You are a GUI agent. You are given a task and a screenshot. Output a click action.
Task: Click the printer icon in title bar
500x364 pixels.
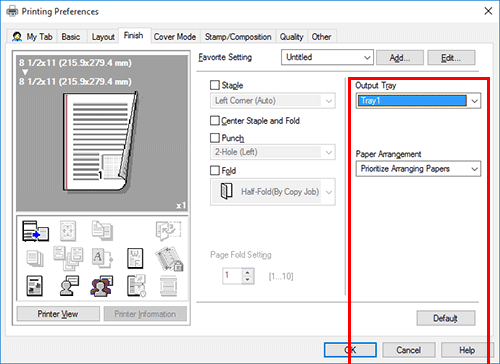pos(12,12)
